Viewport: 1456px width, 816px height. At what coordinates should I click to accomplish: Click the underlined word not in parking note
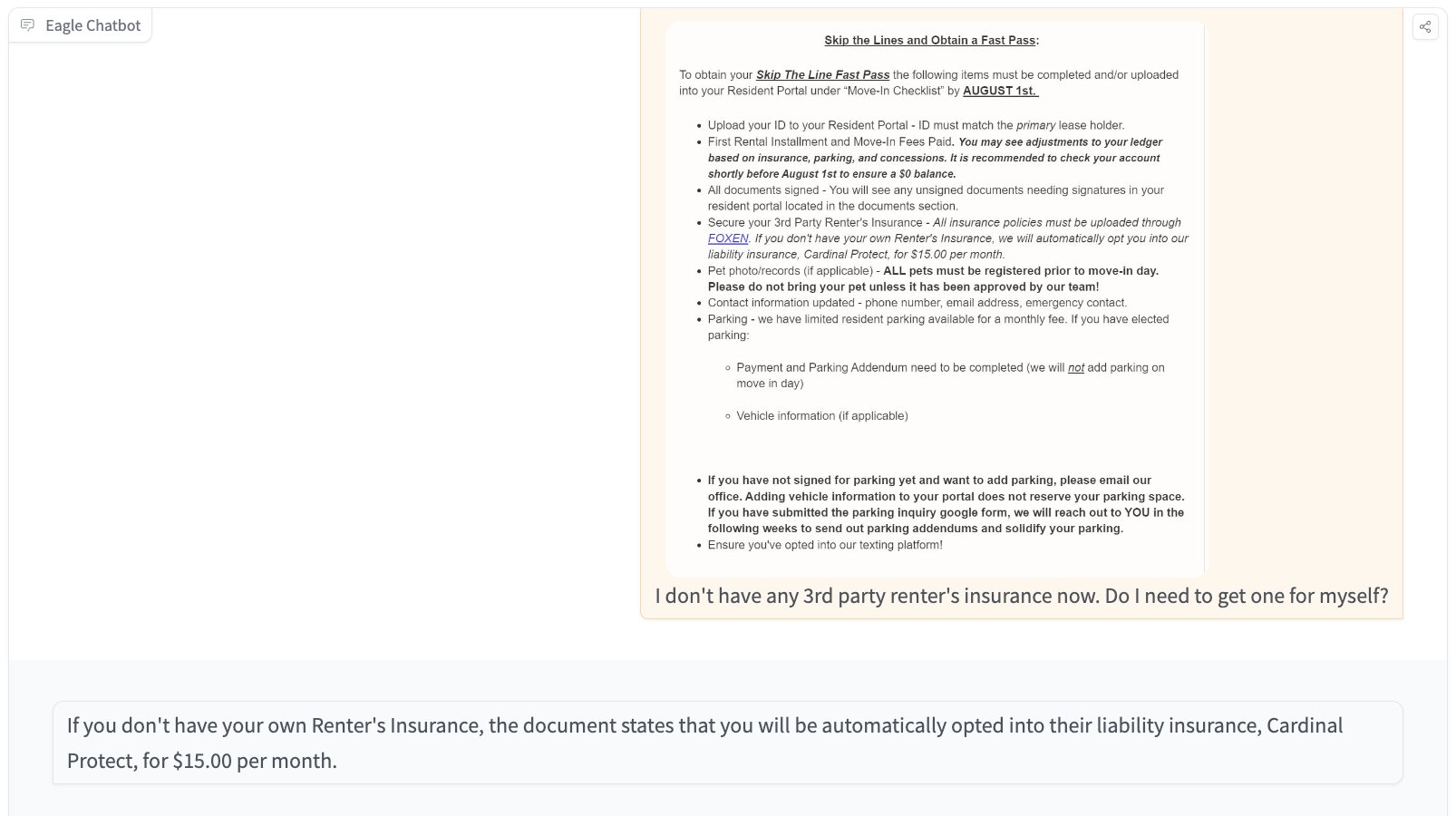1076,368
